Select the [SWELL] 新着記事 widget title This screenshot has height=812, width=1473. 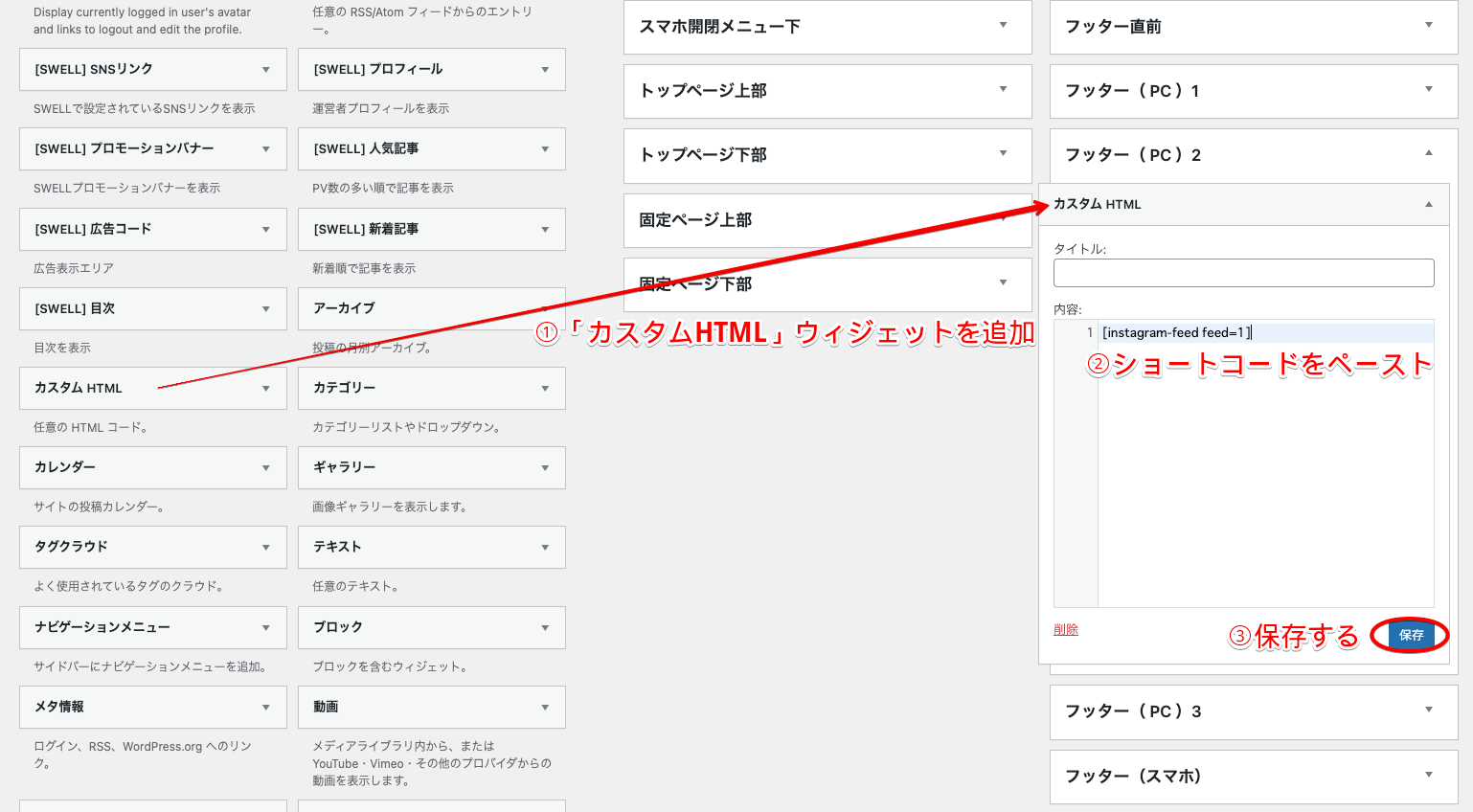point(366,229)
